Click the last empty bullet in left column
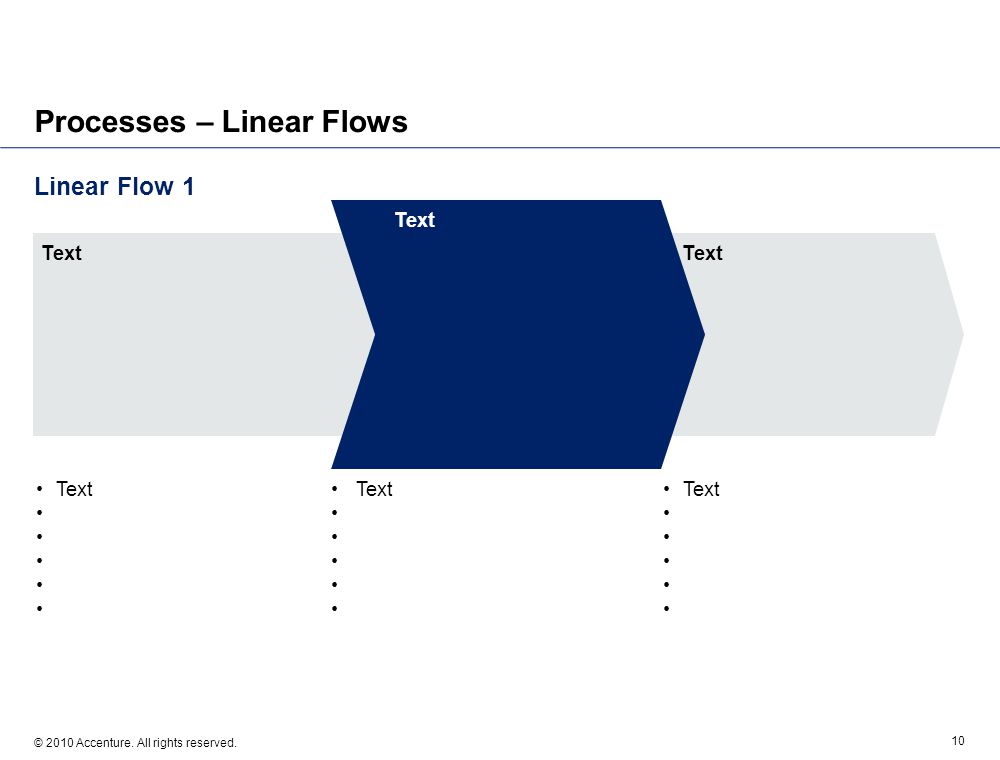 tap(40, 608)
